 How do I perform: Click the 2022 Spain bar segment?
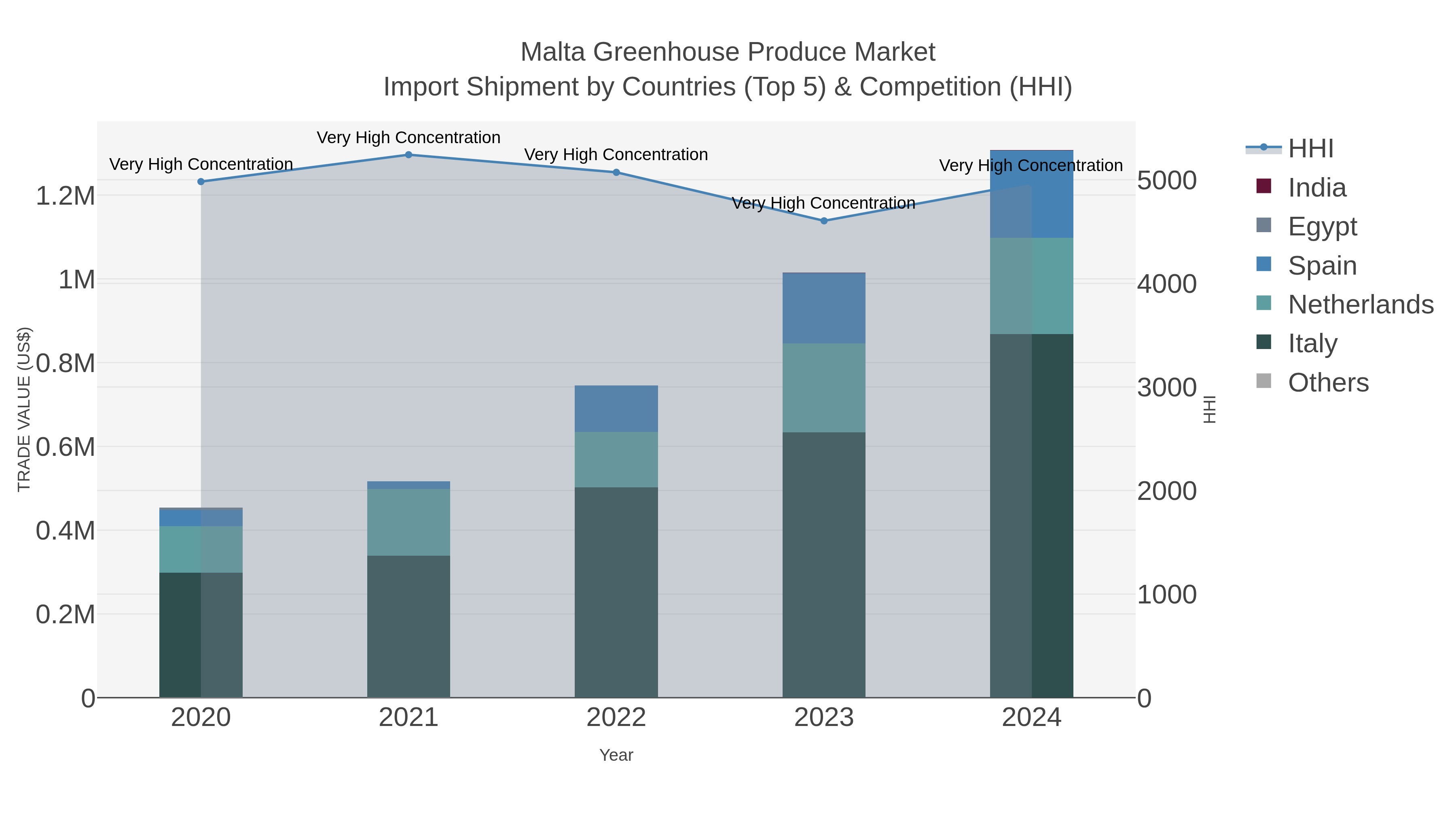616,408
